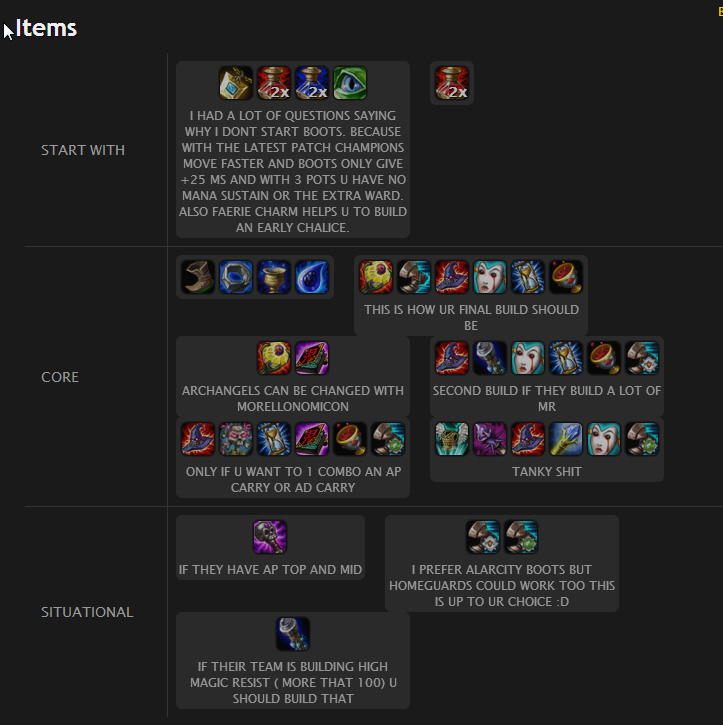Select the Abyssal Scepter skull icon
723x725 pixels.
pos(270,537)
